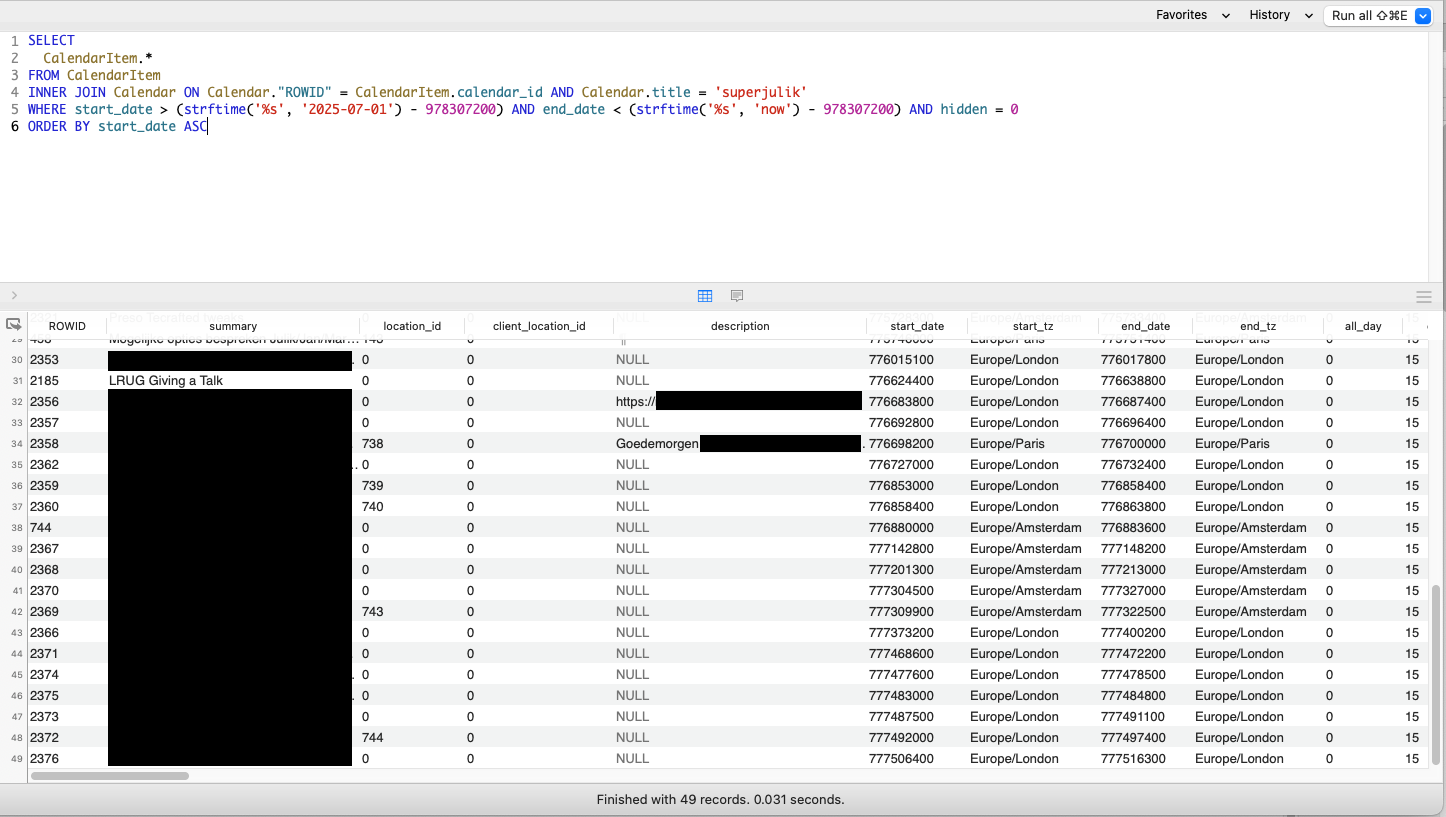
Task: Switch results to table grid view
Action: (705, 295)
